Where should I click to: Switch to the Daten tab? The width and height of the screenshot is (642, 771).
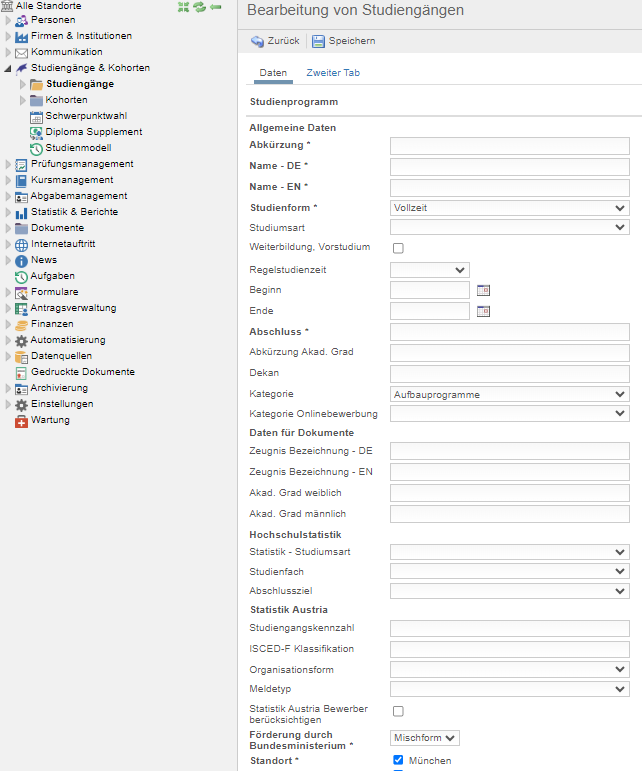coord(273,73)
